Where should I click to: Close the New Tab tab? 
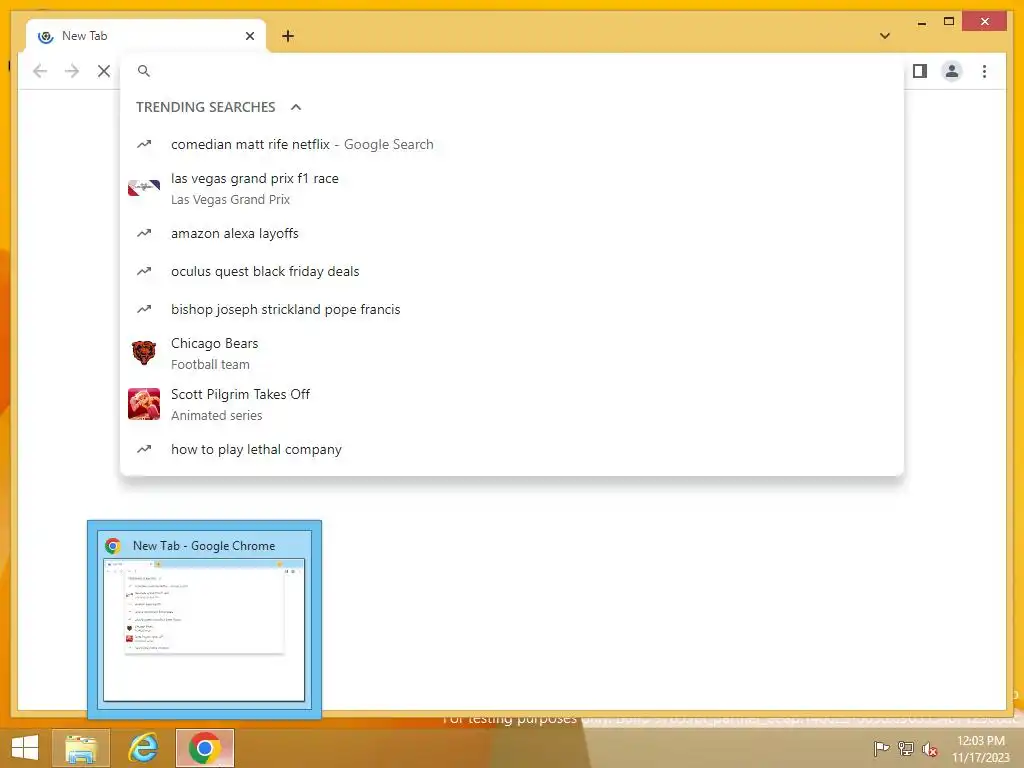click(x=250, y=36)
